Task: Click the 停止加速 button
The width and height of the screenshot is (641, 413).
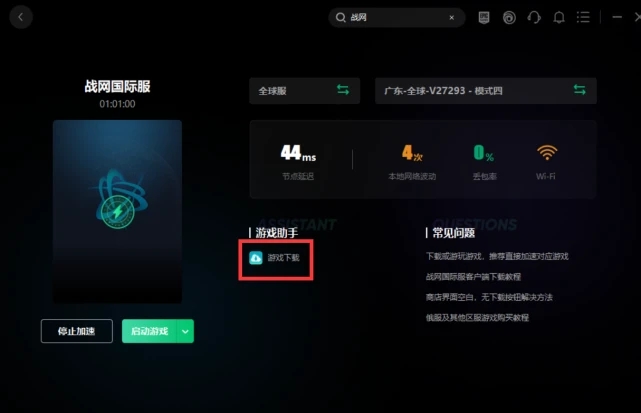Action: coord(76,331)
